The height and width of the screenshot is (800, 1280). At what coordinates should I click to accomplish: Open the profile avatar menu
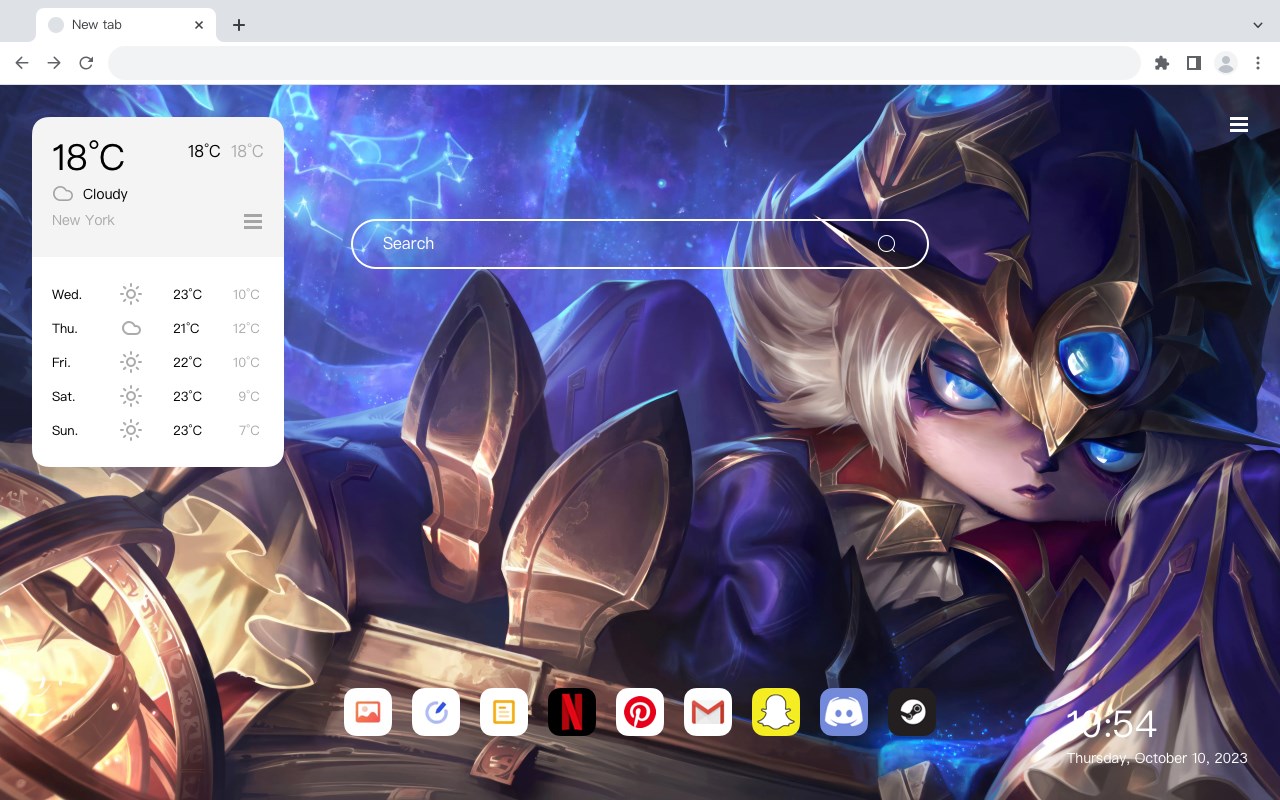1226,63
